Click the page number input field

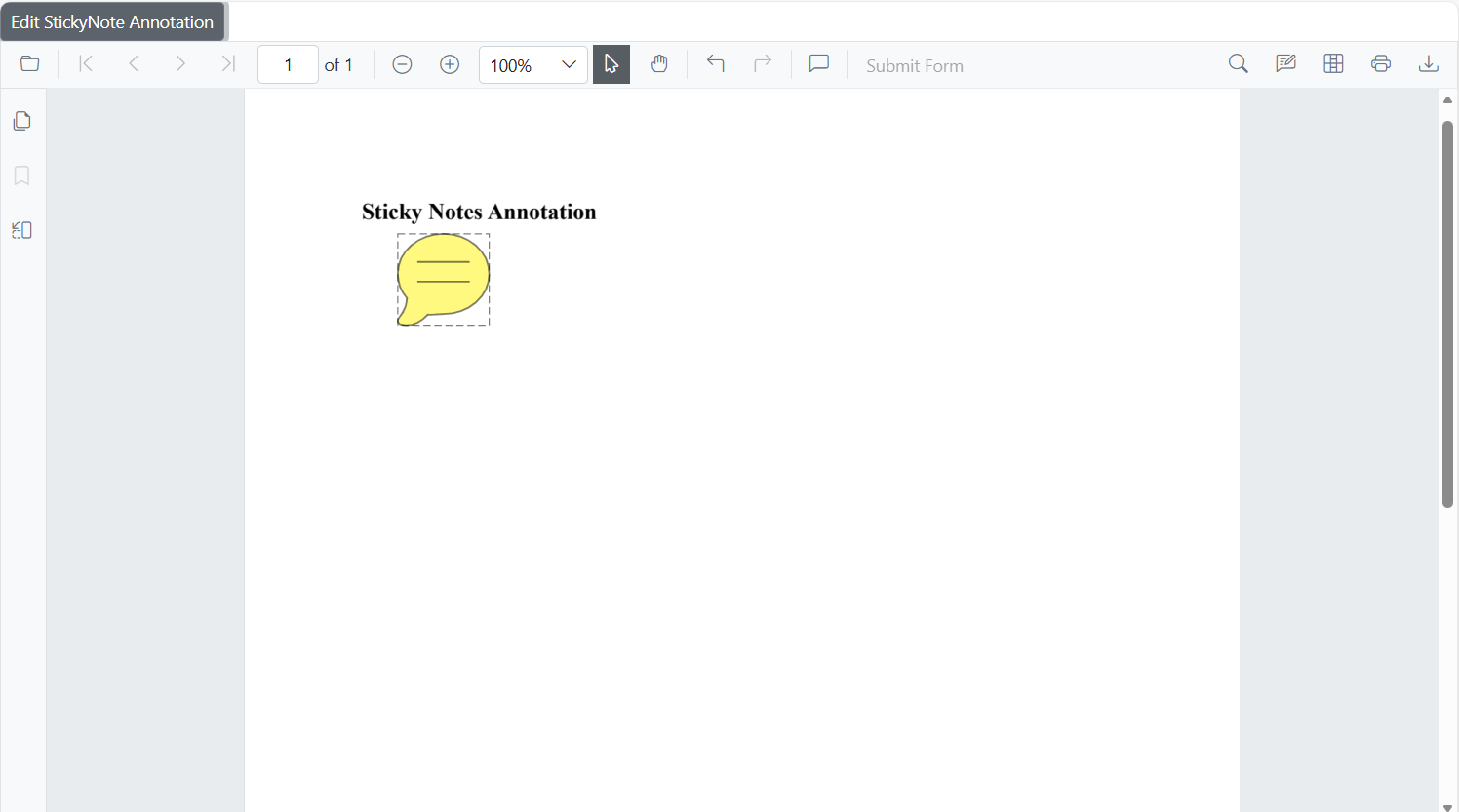pos(288,65)
